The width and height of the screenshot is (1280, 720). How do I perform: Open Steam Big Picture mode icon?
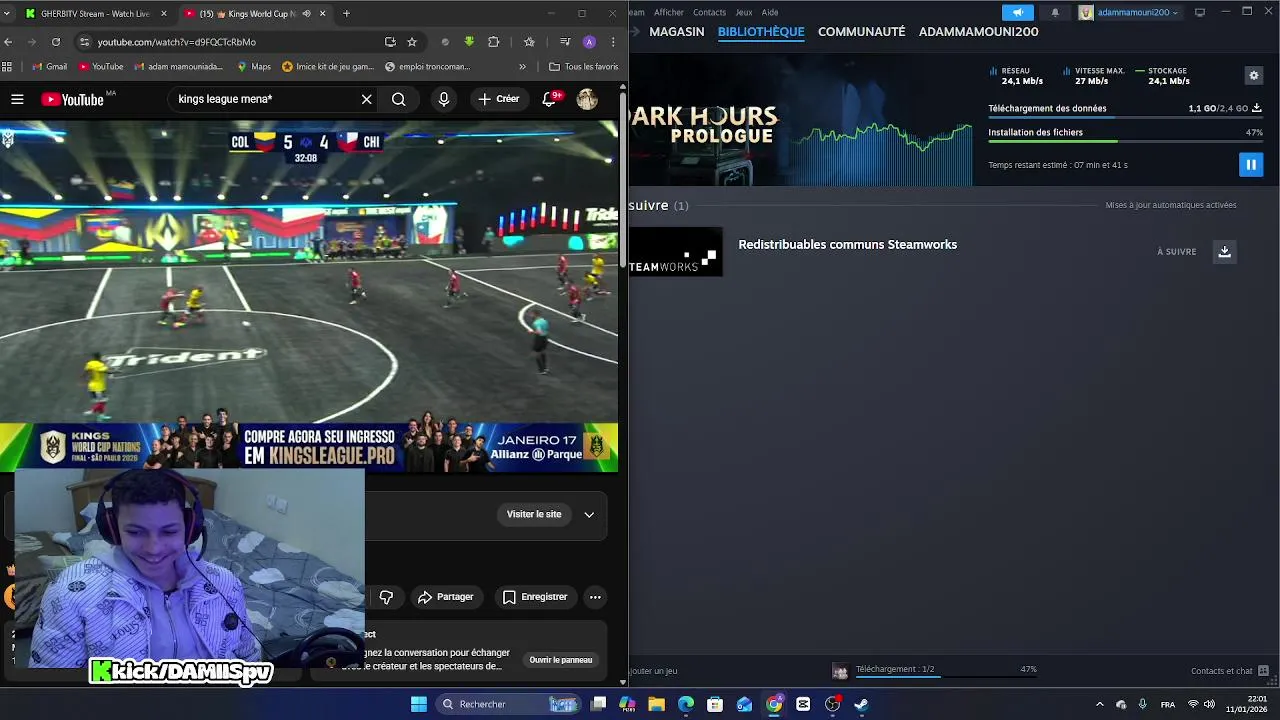(1200, 12)
